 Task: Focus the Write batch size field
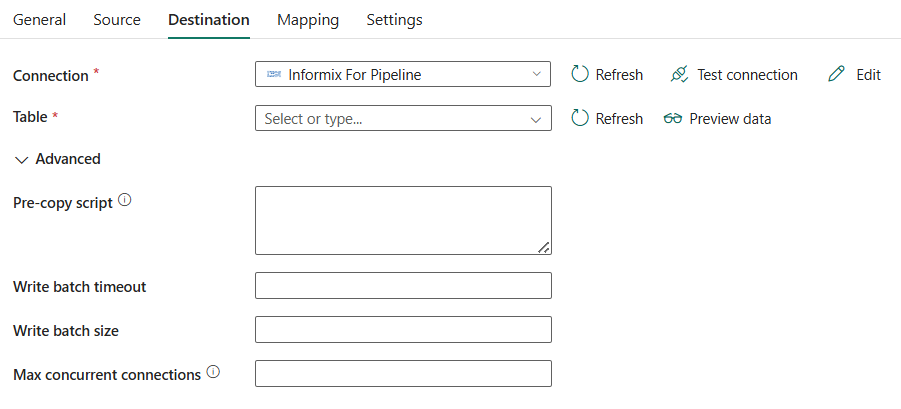[x=403, y=329]
